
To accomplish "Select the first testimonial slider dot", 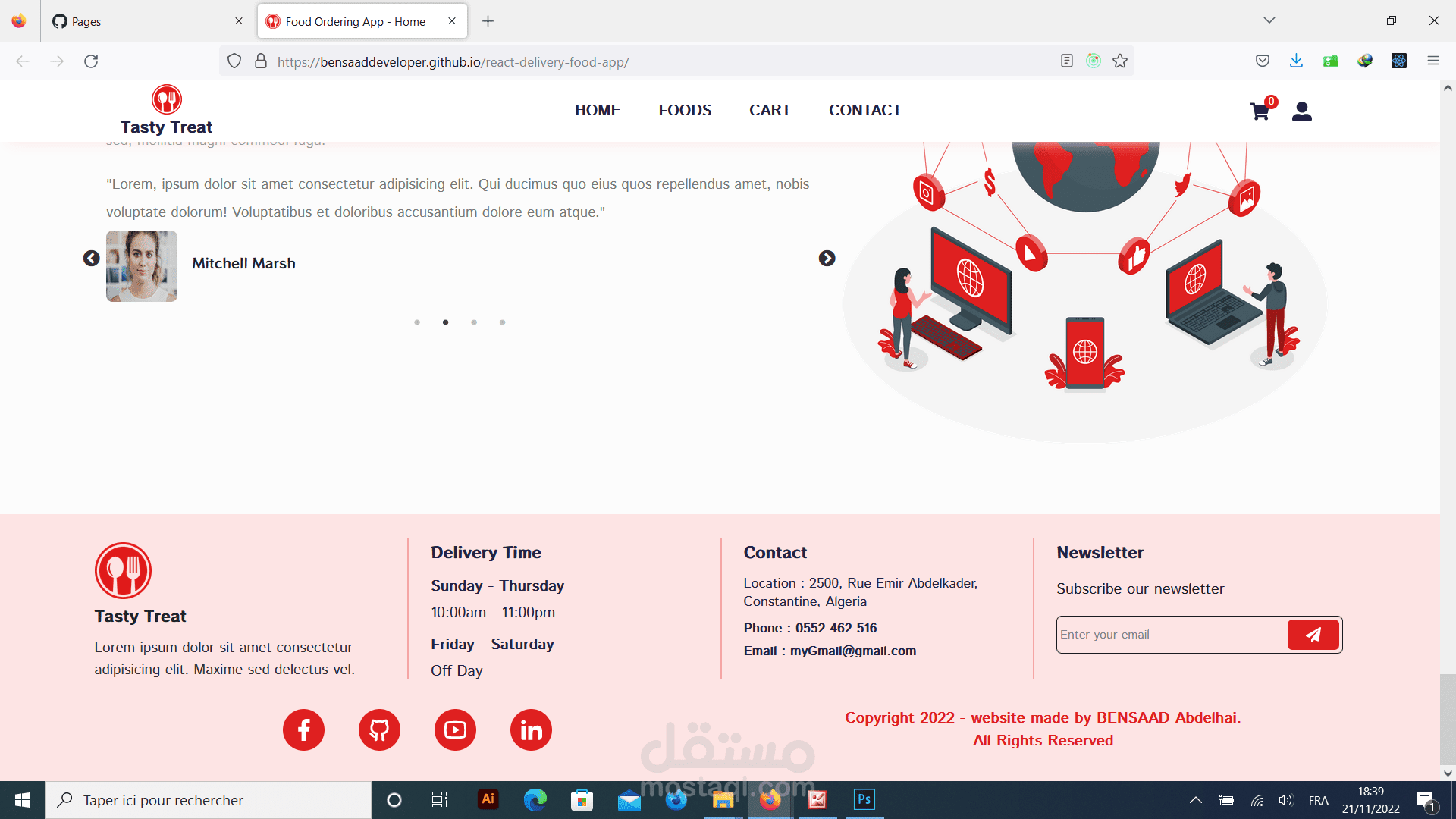I will pos(417,322).
